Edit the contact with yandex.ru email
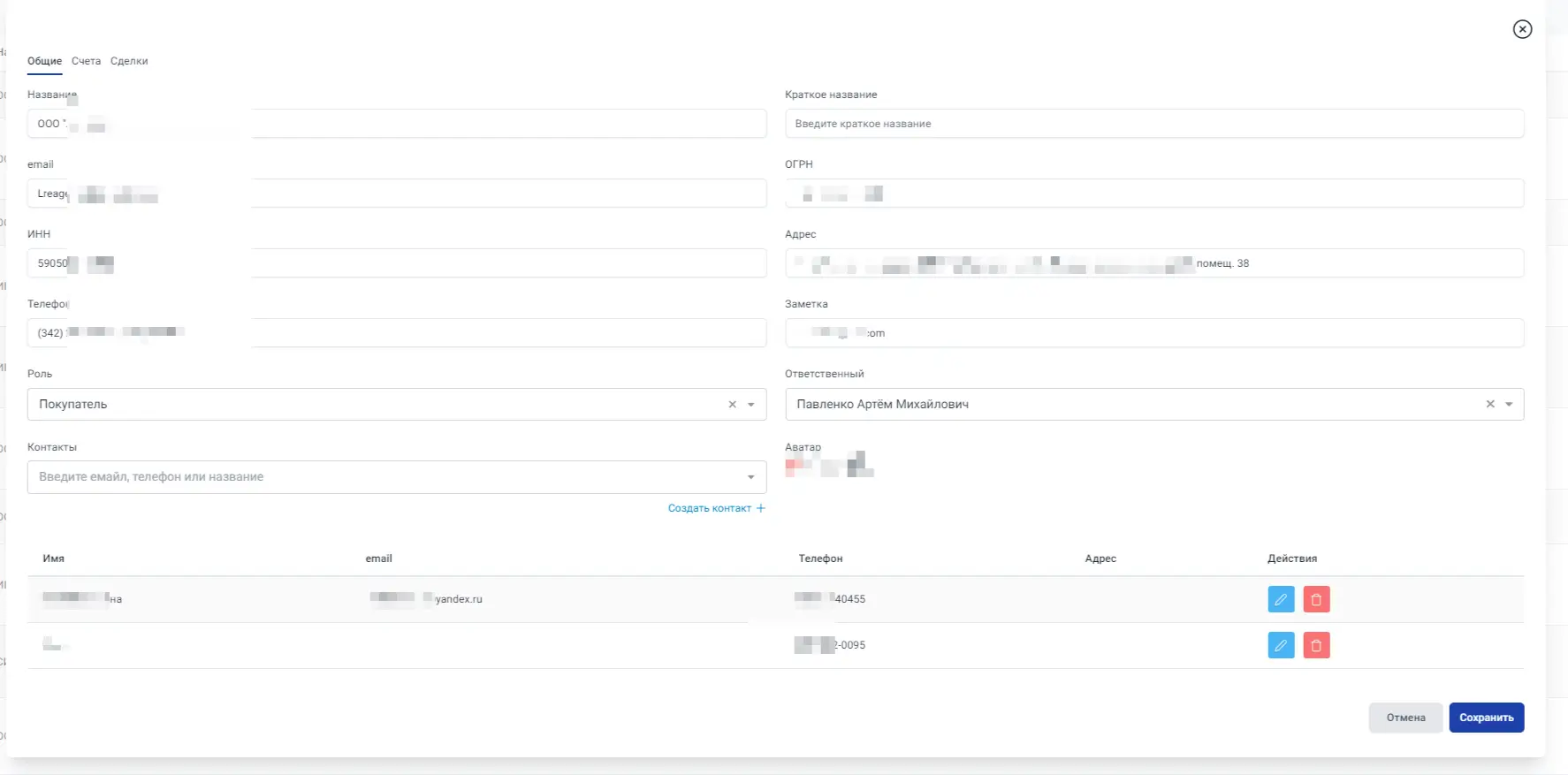The height and width of the screenshot is (775, 1568). 1281,599
